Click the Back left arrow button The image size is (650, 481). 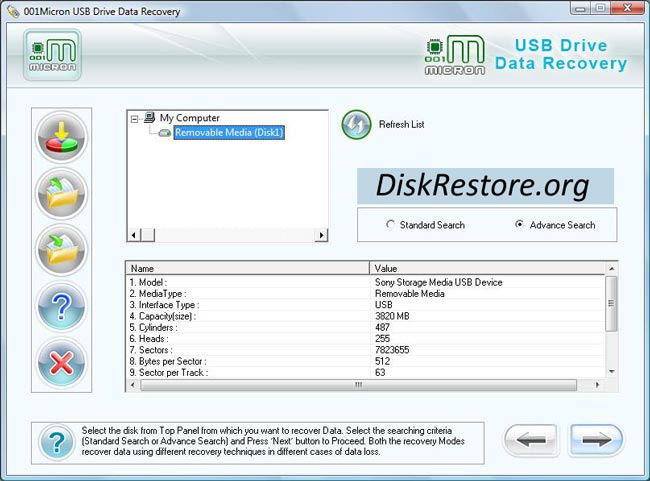(531, 440)
